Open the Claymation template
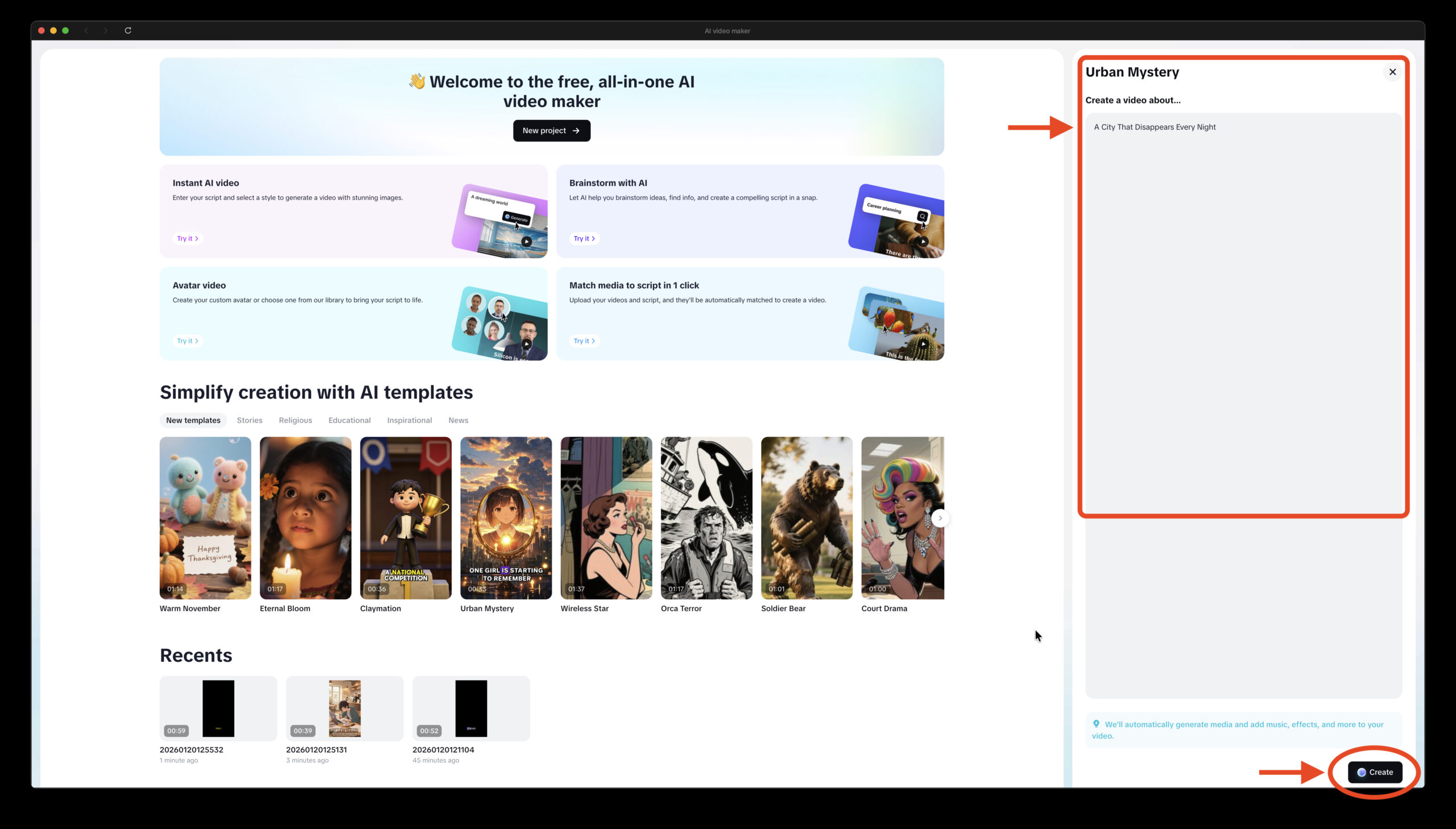The image size is (1456, 829). (x=406, y=517)
